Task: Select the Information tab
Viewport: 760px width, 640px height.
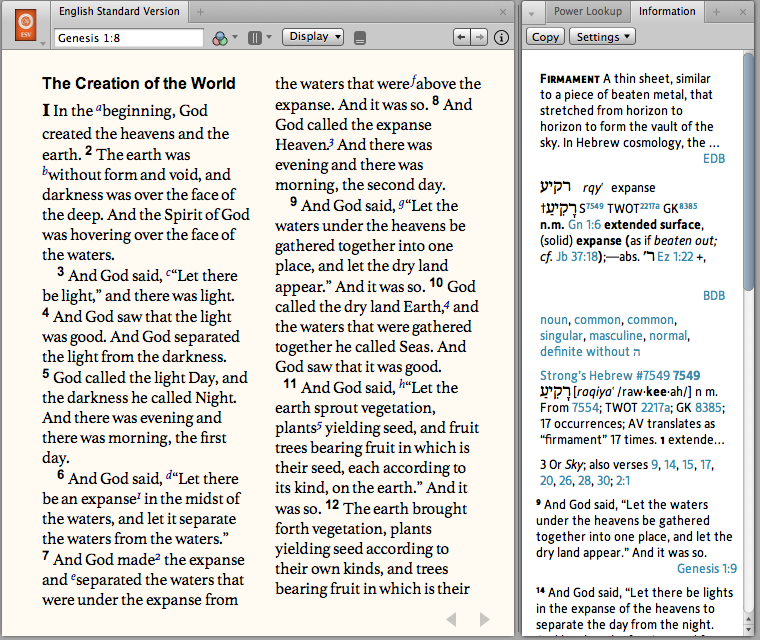Action: [x=667, y=11]
